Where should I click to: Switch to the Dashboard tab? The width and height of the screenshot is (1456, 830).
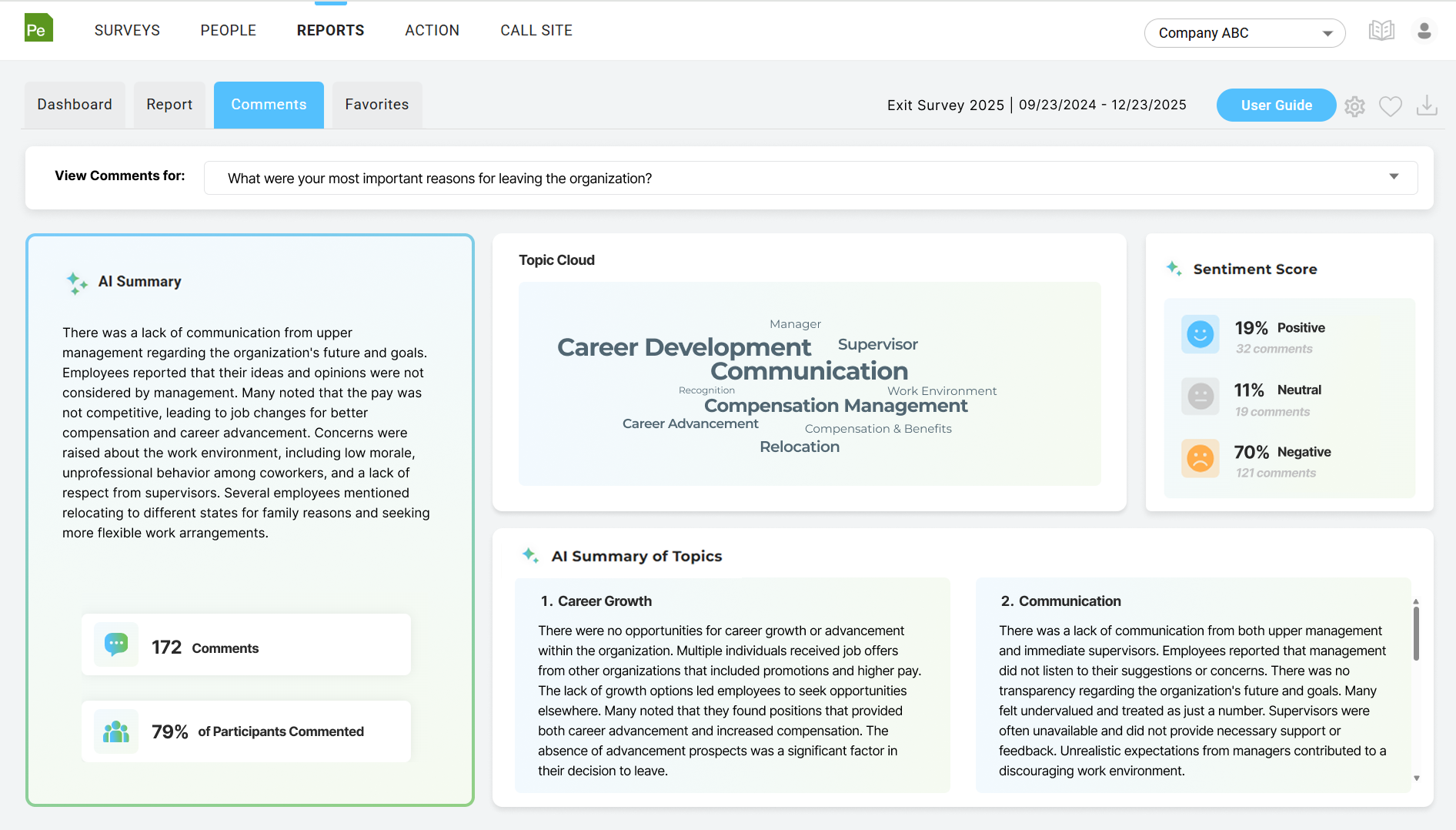coord(75,105)
